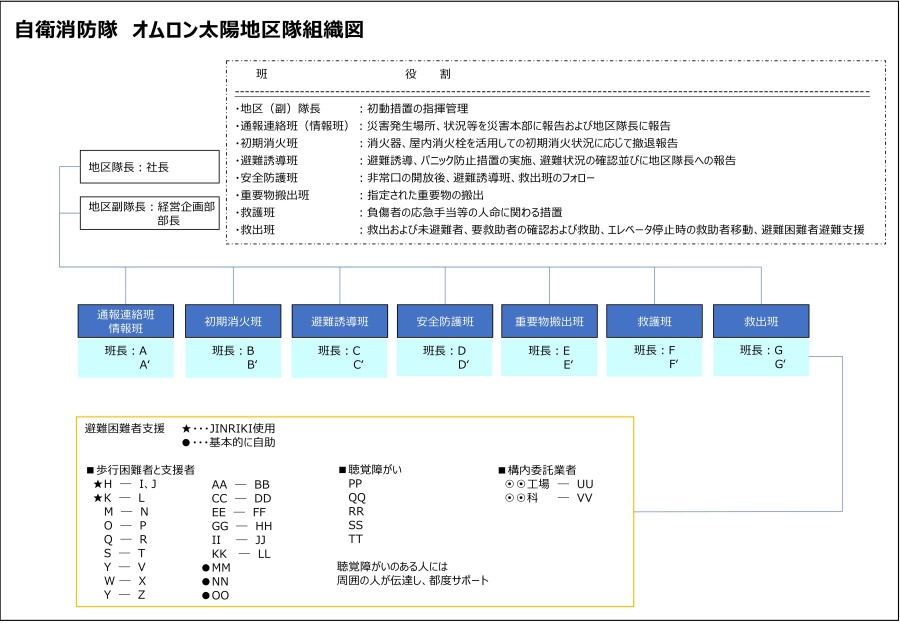Click the legend entry ★･･･JINRIKI使用
The height and width of the screenshot is (623, 900).
tap(228, 428)
